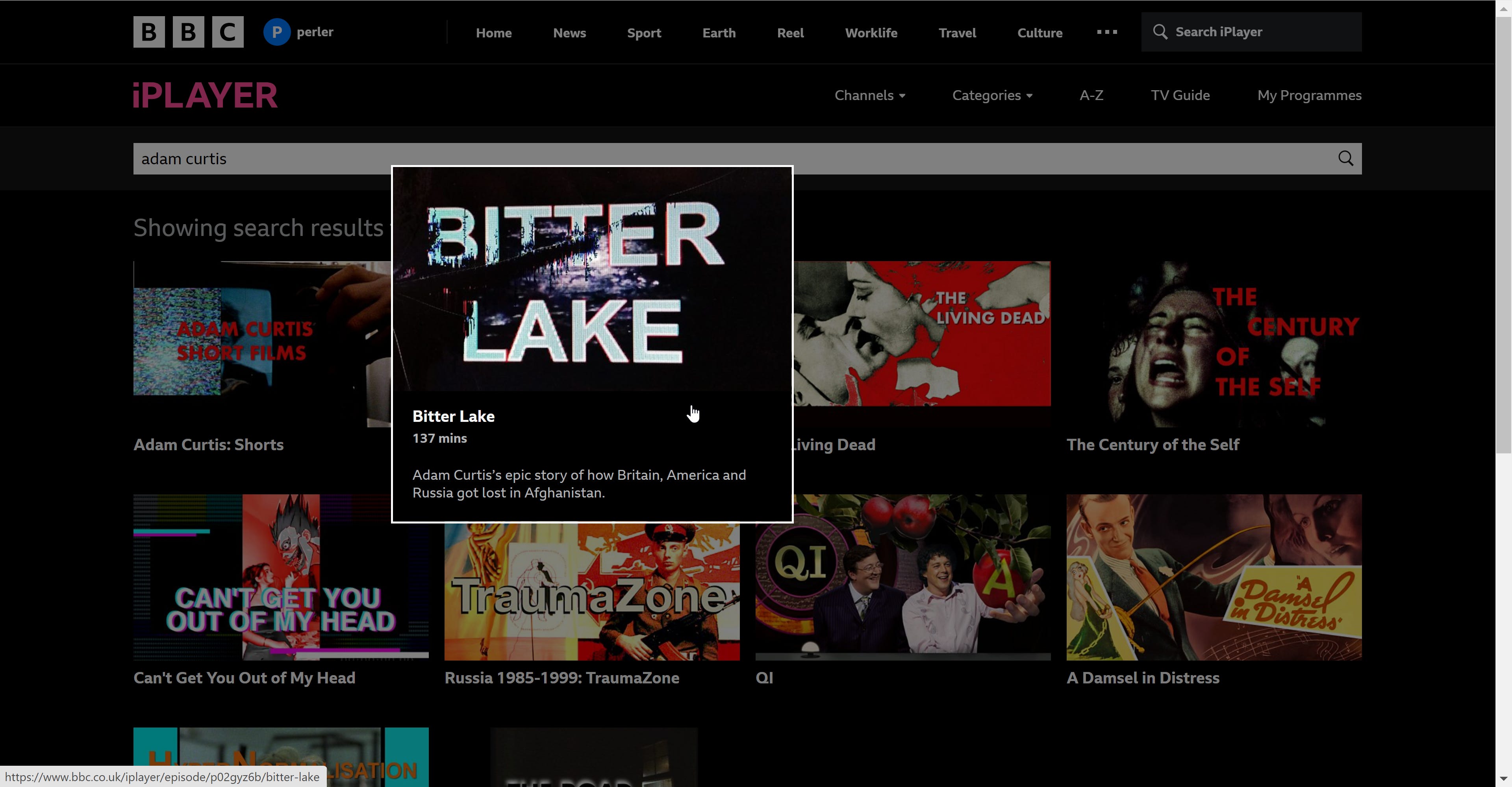Expand the Categories dropdown

pos(991,95)
